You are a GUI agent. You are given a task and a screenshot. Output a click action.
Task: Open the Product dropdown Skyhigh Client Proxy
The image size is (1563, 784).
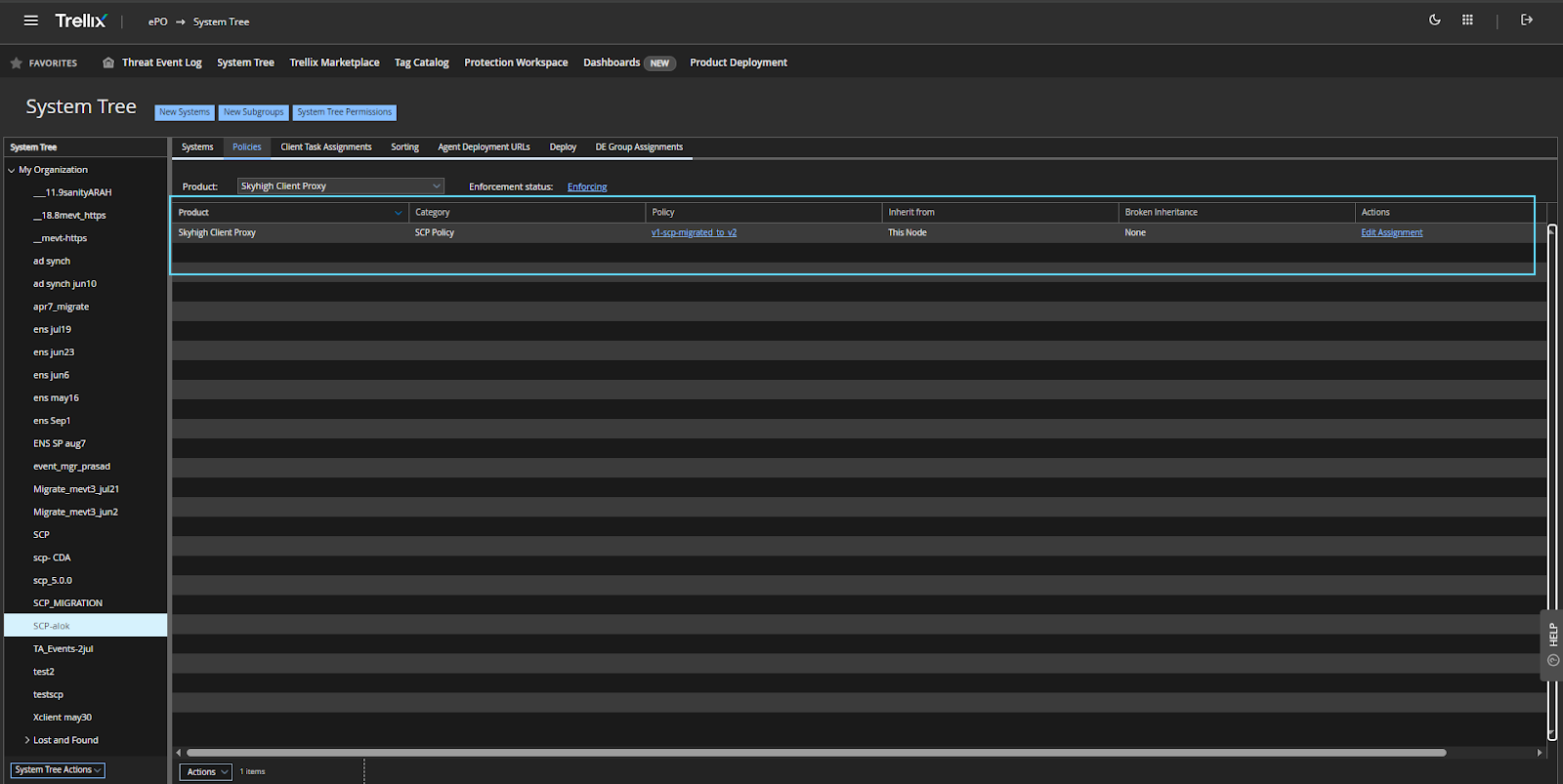340,186
